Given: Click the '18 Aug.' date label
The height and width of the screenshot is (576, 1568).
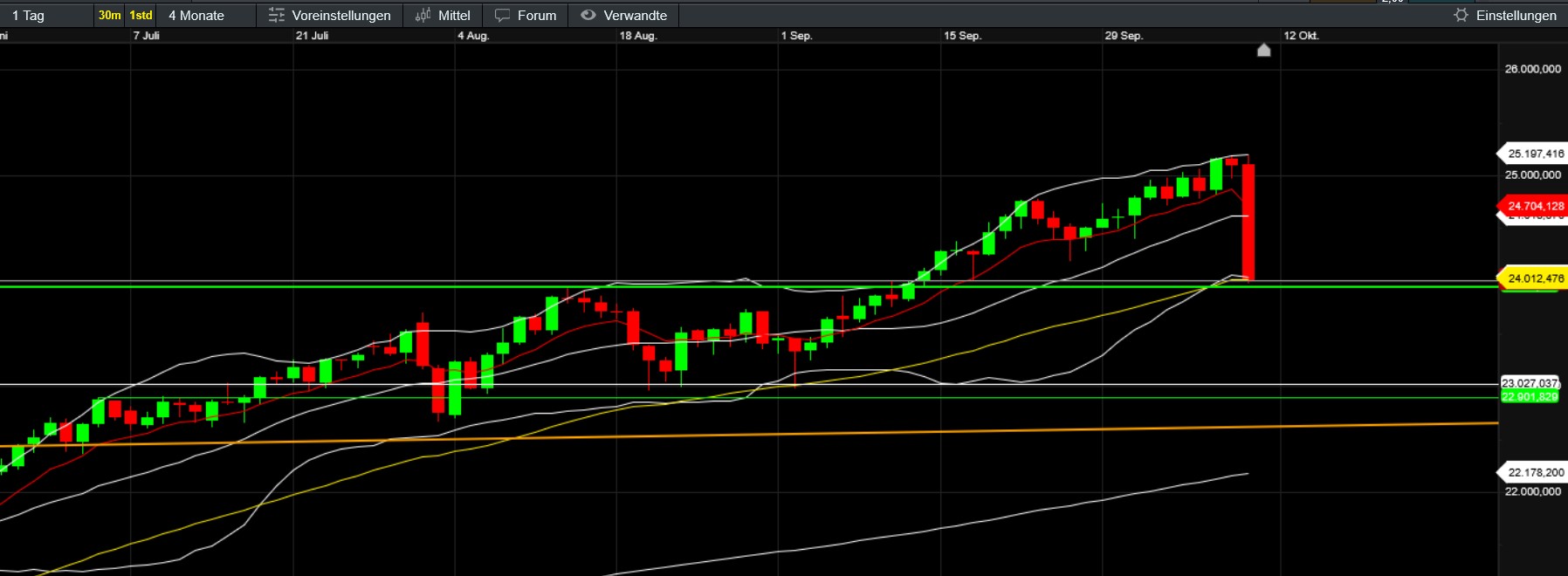Looking at the screenshot, I should [x=638, y=36].
